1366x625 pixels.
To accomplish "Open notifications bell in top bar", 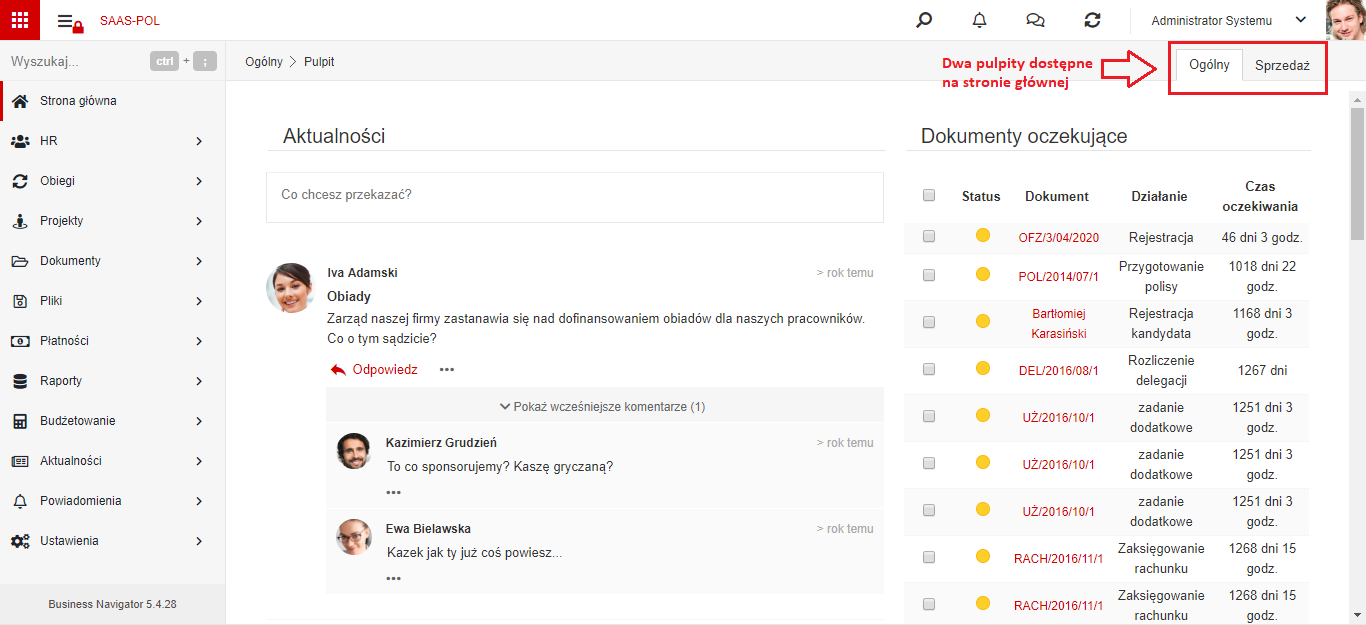I will pyautogui.click(x=980, y=20).
